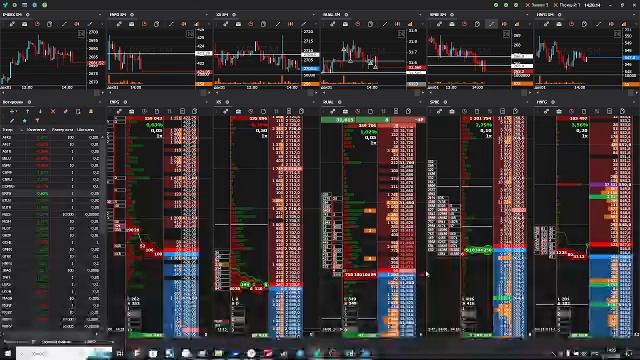Open settings gear next to X5 1M tab
The width and height of the screenshot is (640, 360).
pos(234,15)
